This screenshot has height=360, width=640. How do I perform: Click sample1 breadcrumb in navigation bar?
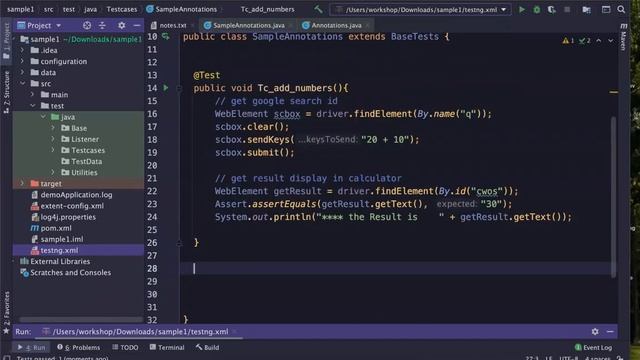(x=20, y=9)
